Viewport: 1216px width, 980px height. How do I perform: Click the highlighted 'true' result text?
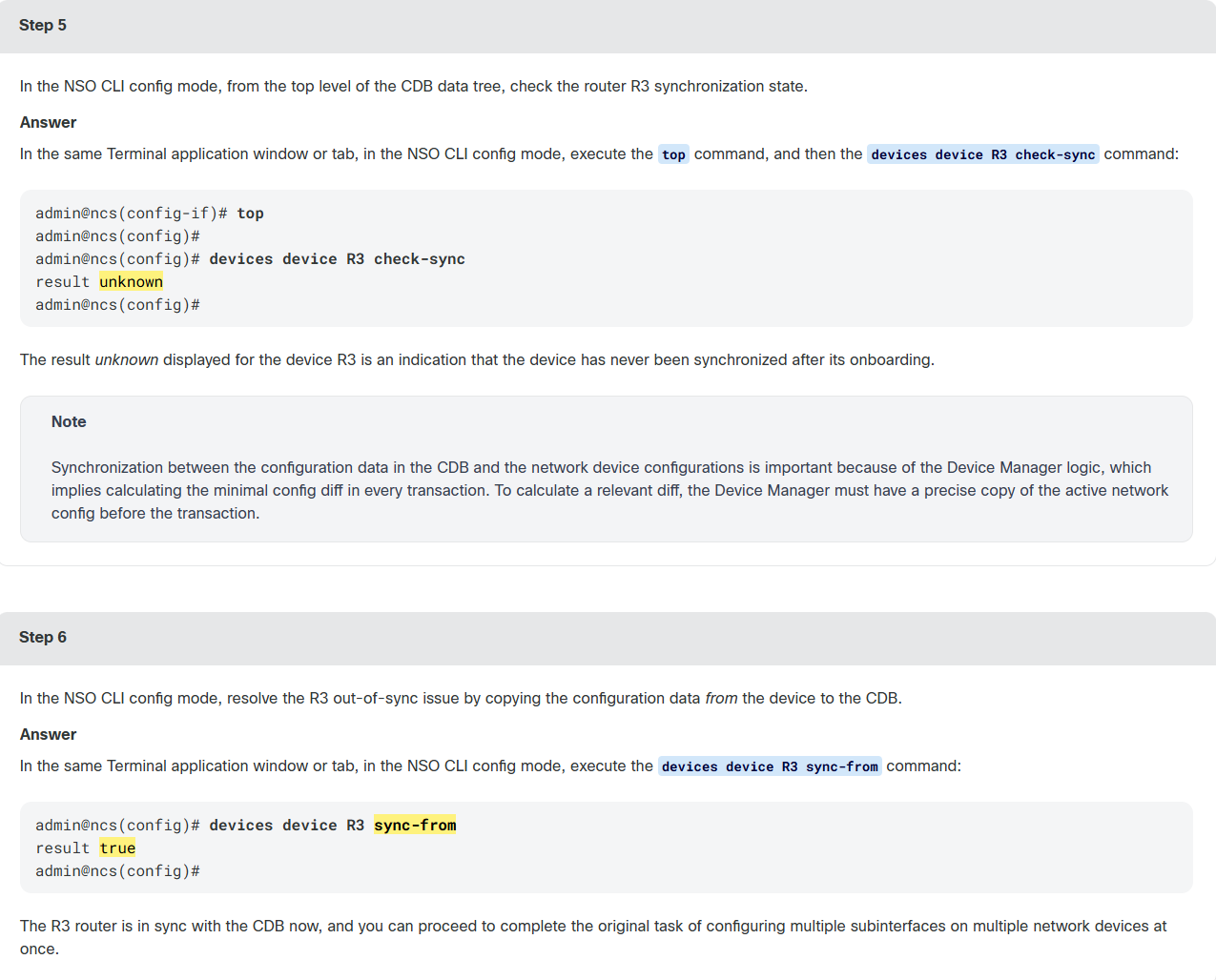click(x=117, y=848)
